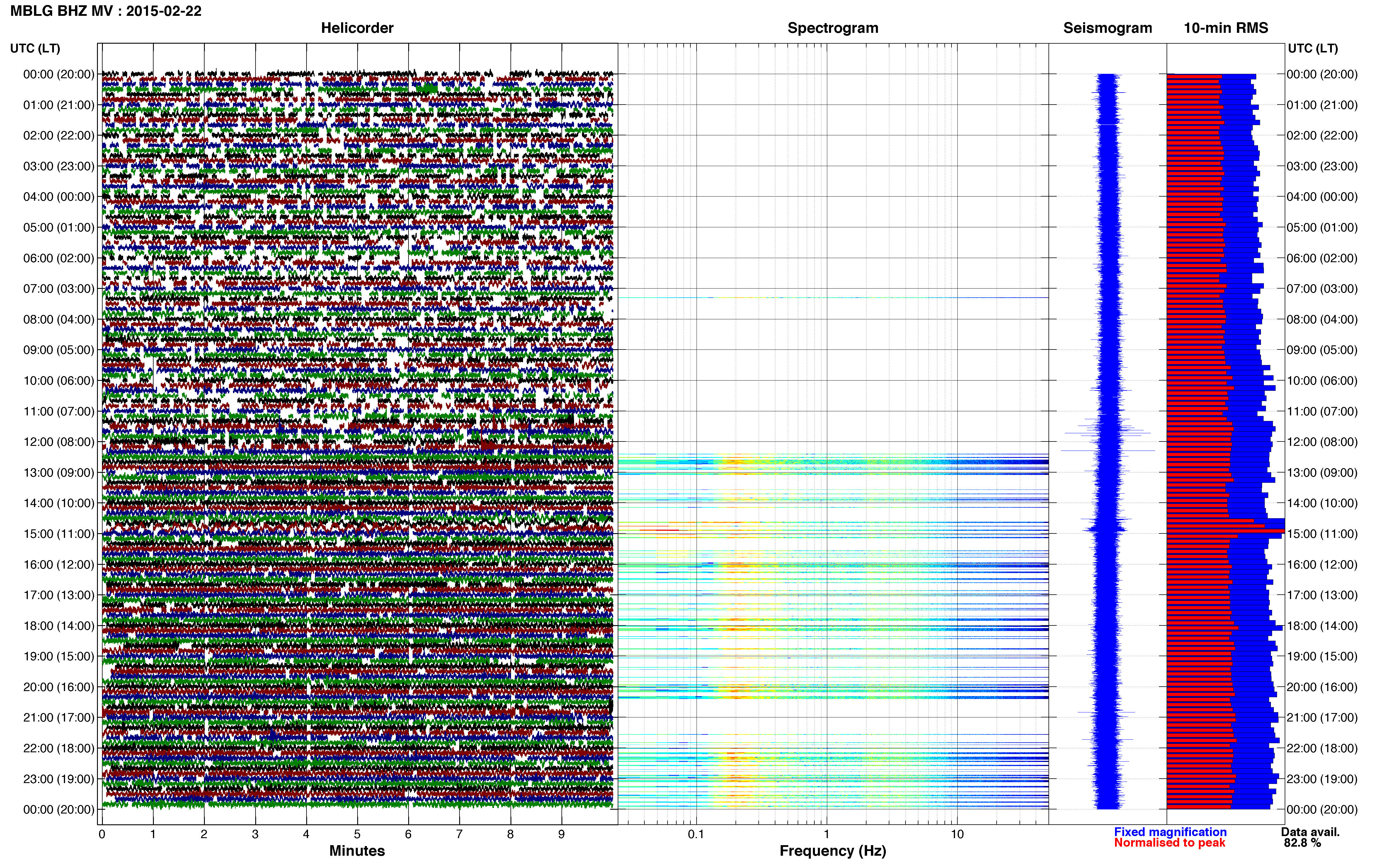Click '15:00 (11:00)' on the RMS axis

1322,534
